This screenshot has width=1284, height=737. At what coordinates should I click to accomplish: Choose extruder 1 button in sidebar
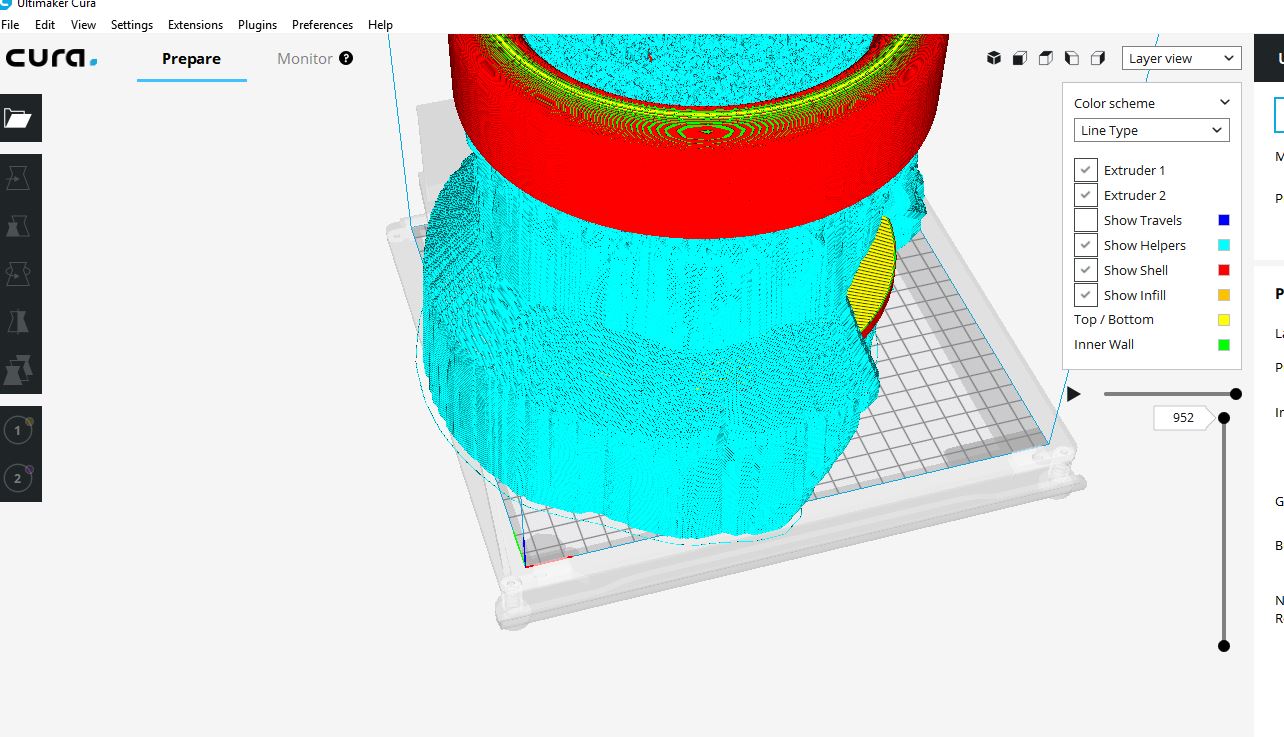point(18,431)
